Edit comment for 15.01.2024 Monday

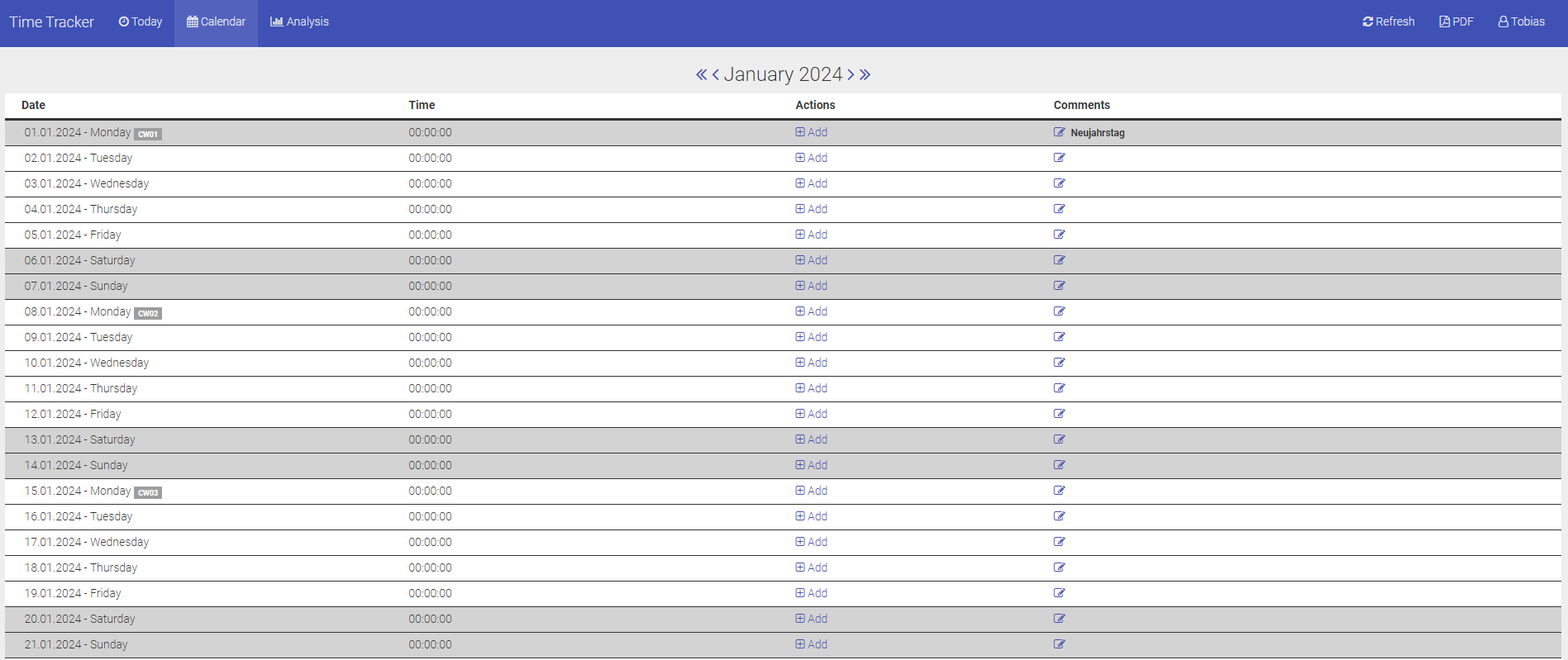(1060, 491)
